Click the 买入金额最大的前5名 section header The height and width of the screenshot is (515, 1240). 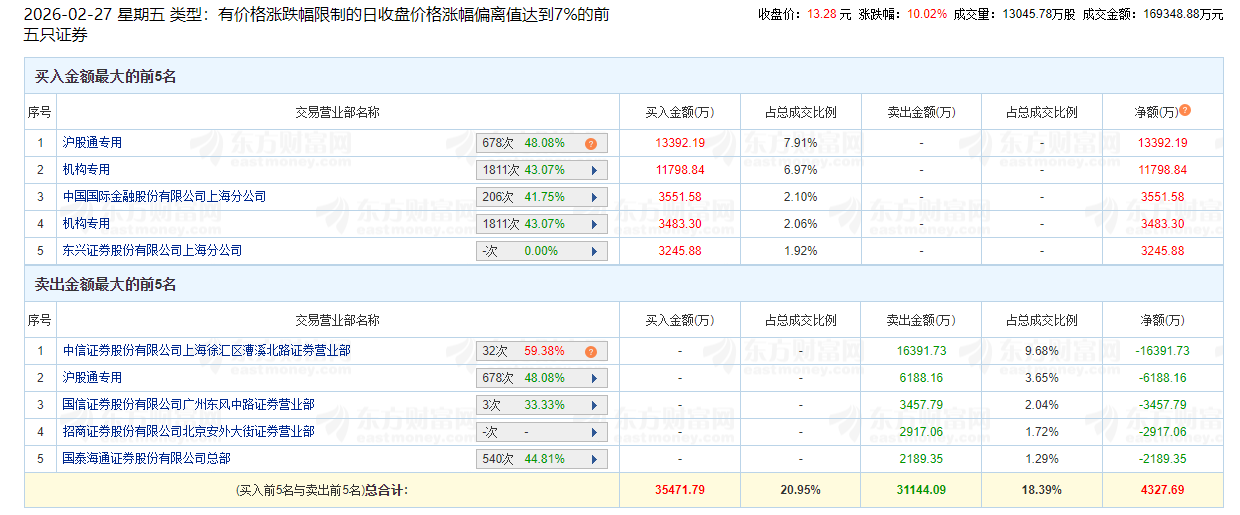pos(105,76)
